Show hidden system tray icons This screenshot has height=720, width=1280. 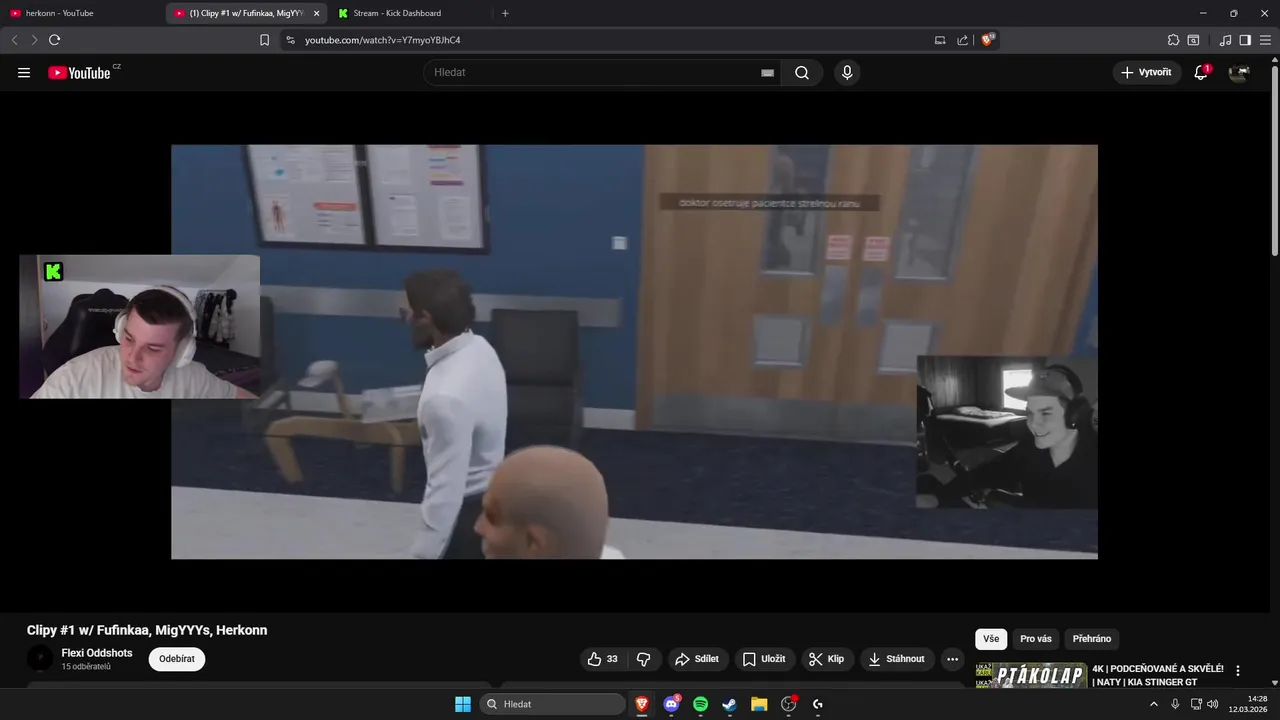[1154, 704]
